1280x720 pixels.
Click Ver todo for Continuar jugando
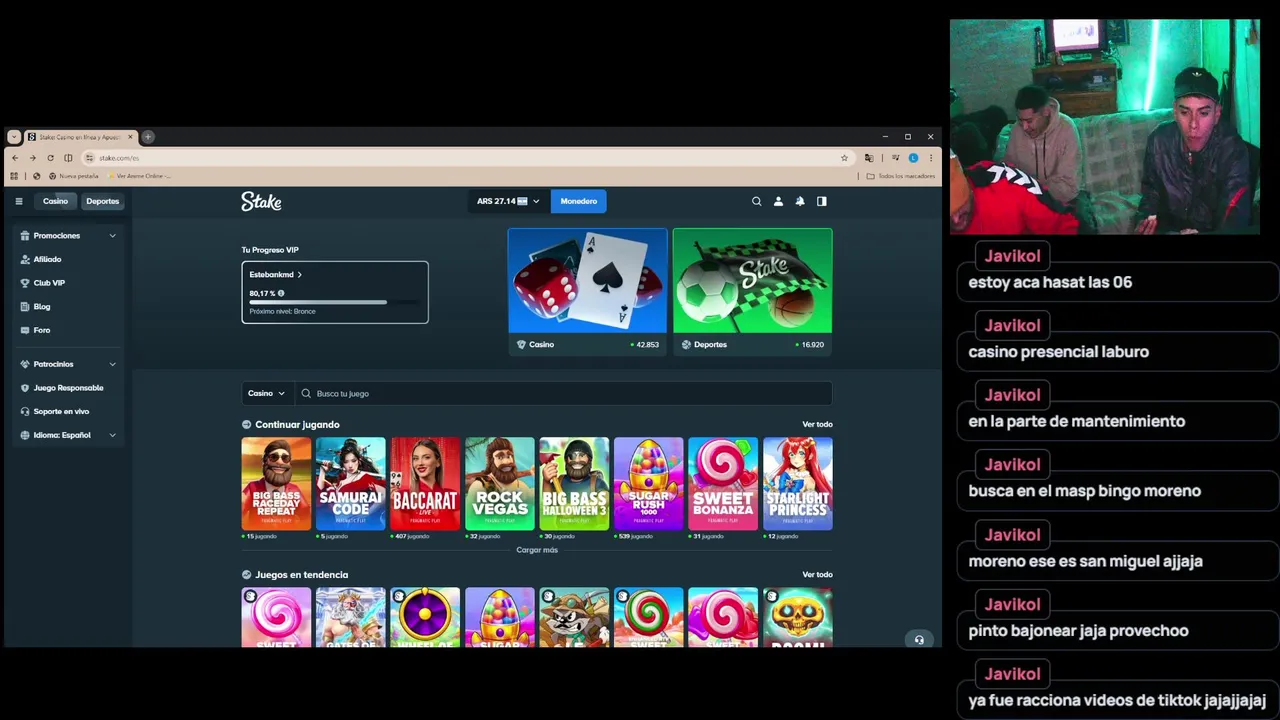click(x=817, y=424)
